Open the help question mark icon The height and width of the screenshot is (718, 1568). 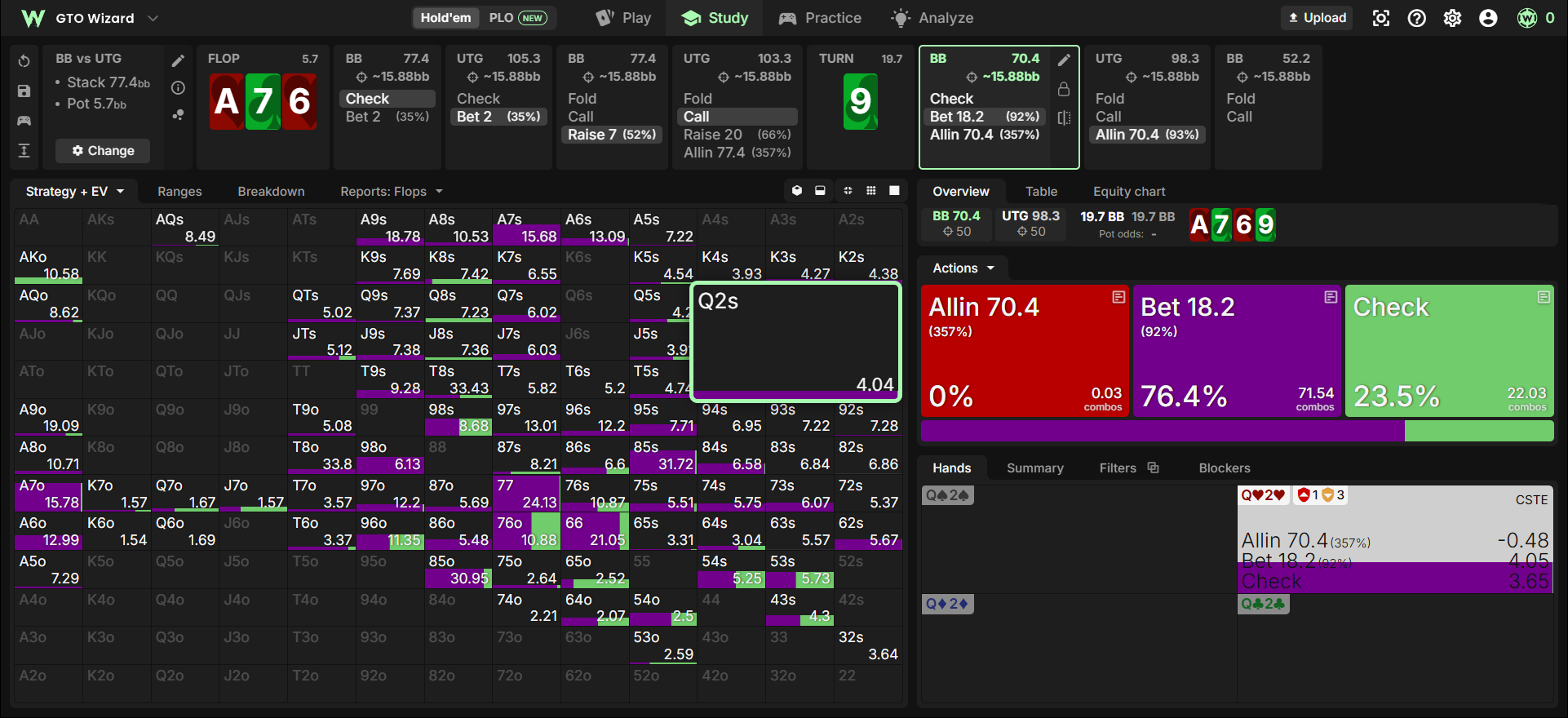click(1417, 18)
